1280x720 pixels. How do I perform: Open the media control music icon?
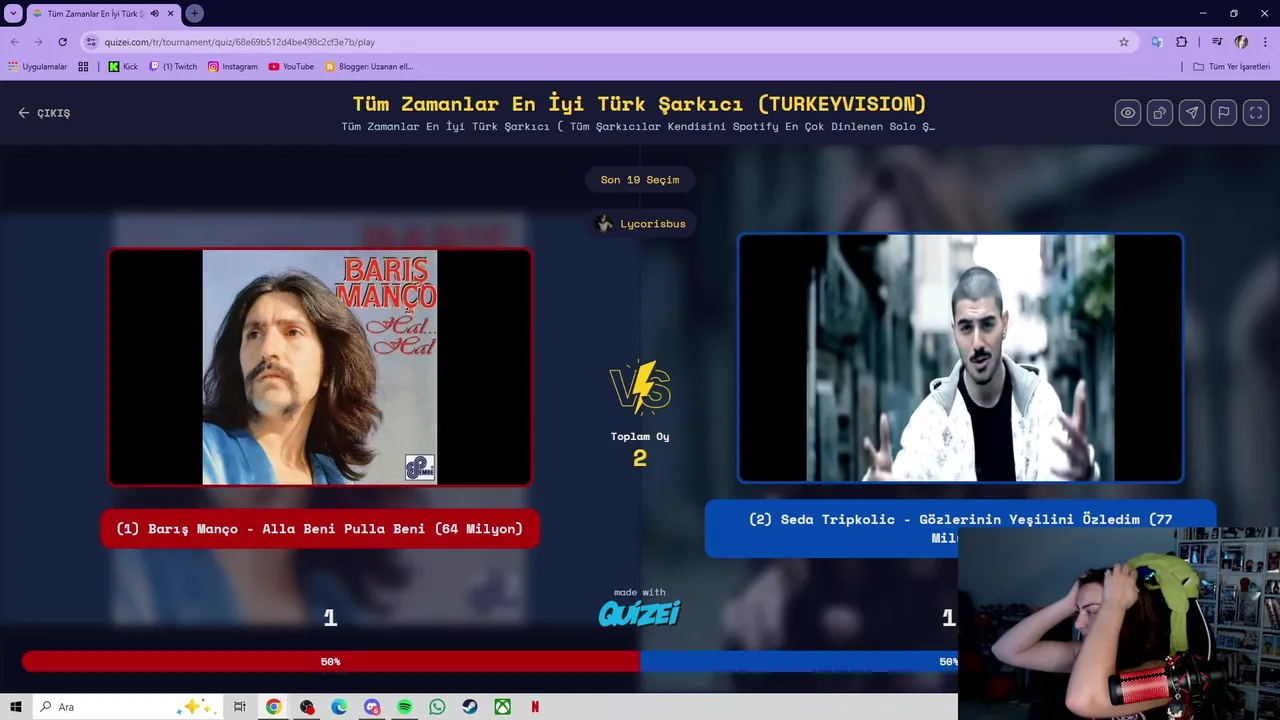tap(1217, 42)
